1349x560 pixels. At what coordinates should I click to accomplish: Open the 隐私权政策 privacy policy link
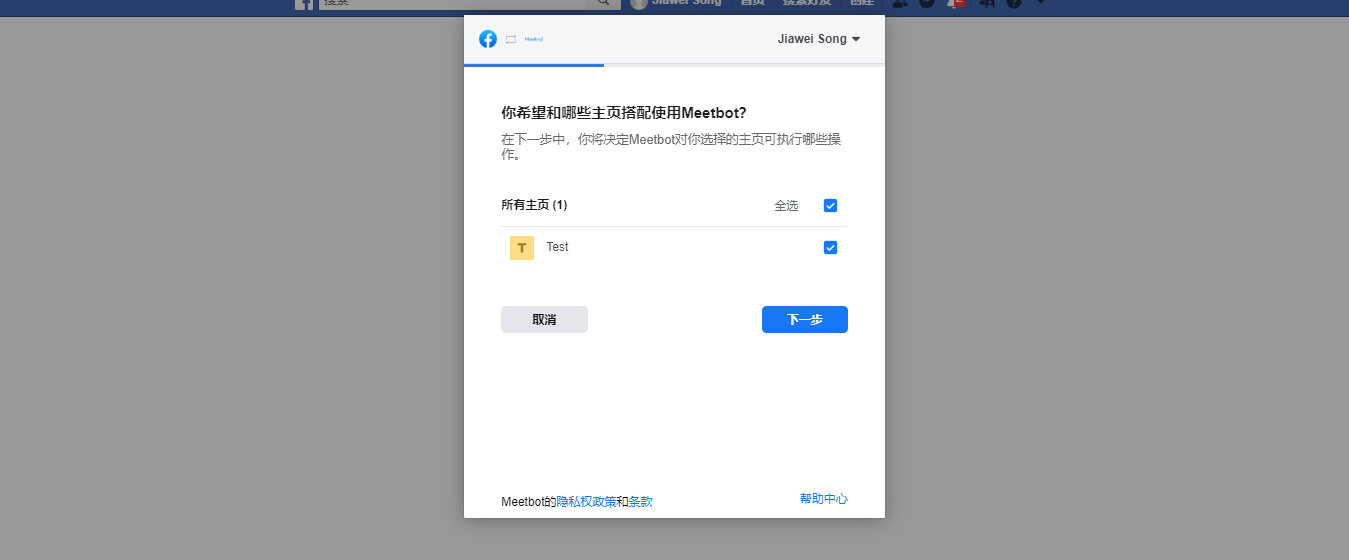(586, 502)
